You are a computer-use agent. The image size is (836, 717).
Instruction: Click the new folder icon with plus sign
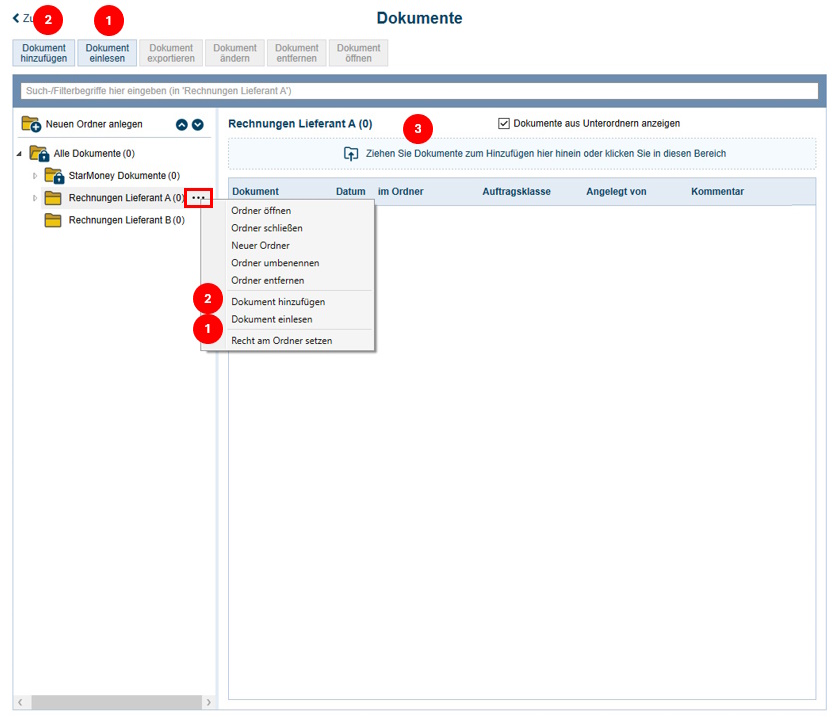tap(31, 125)
